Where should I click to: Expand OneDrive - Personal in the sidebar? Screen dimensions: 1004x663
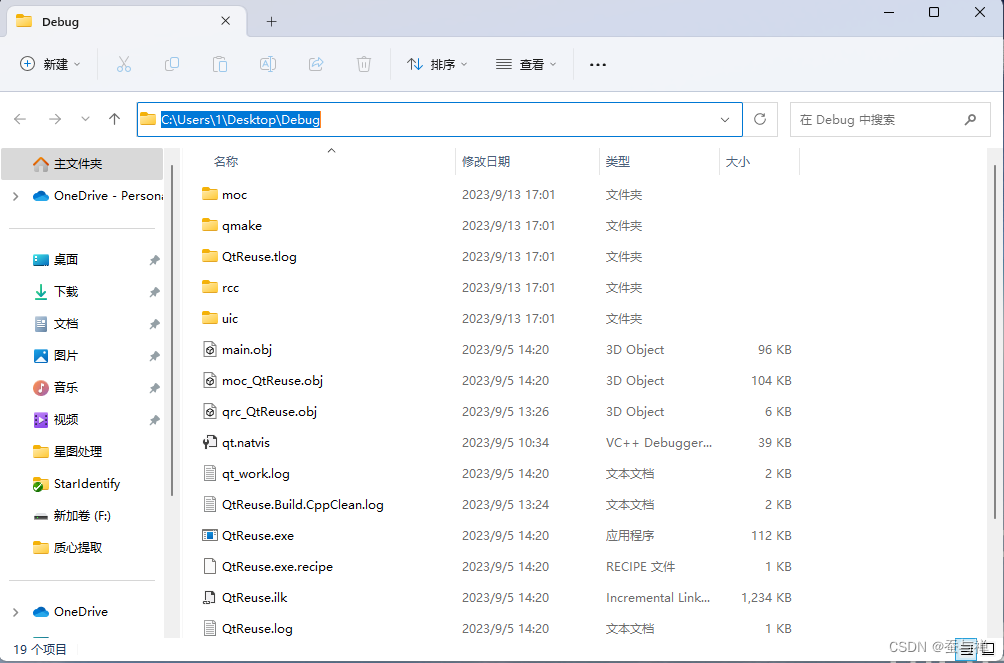point(16,195)
